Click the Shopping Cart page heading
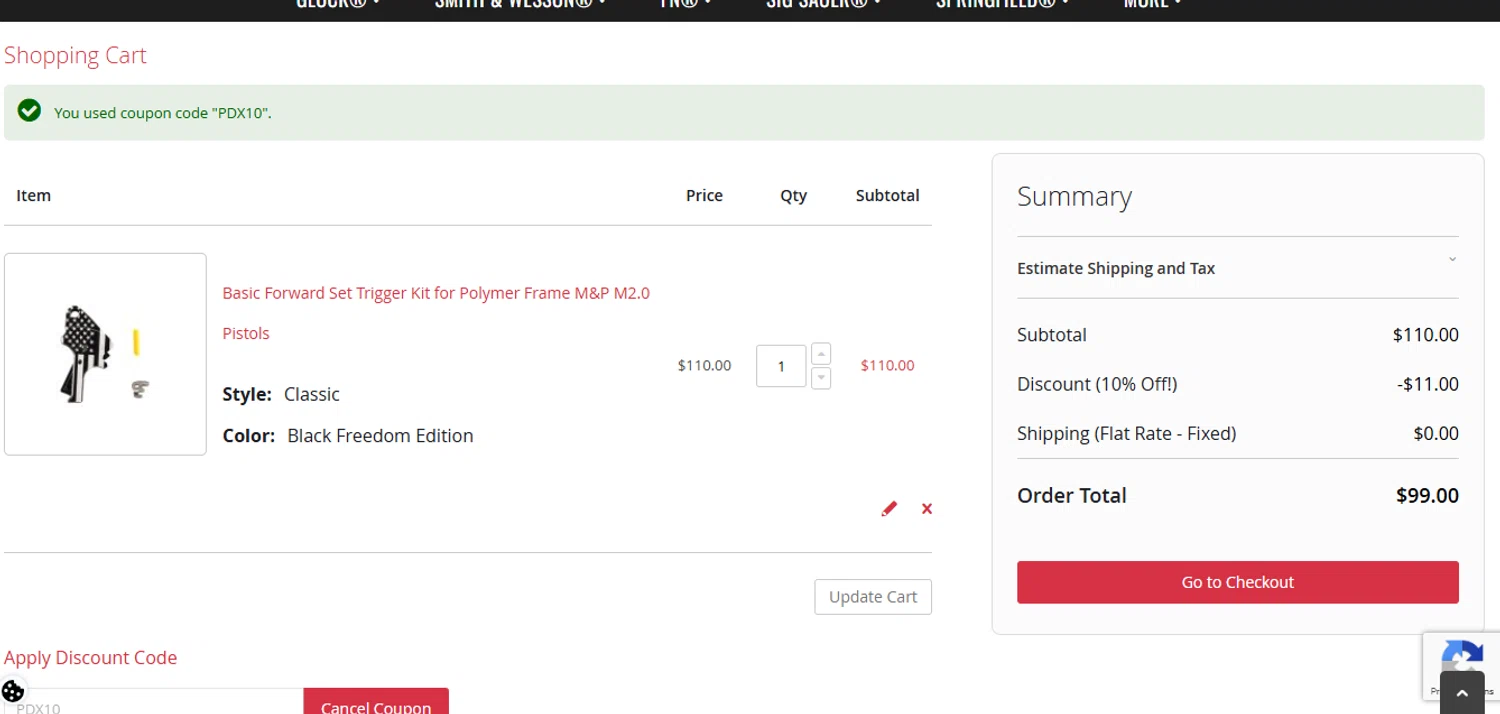This screenshot has width=1500, height=714. 75,55
